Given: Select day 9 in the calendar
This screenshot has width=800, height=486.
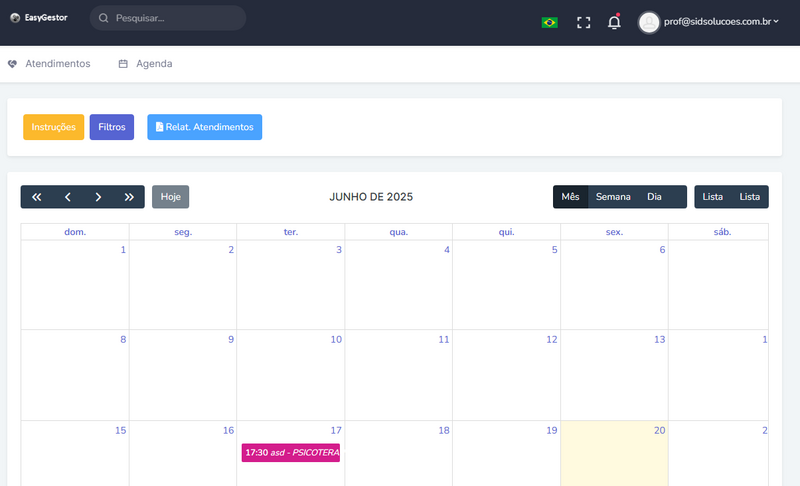Looking at the screenshot, I should [231, 340].
